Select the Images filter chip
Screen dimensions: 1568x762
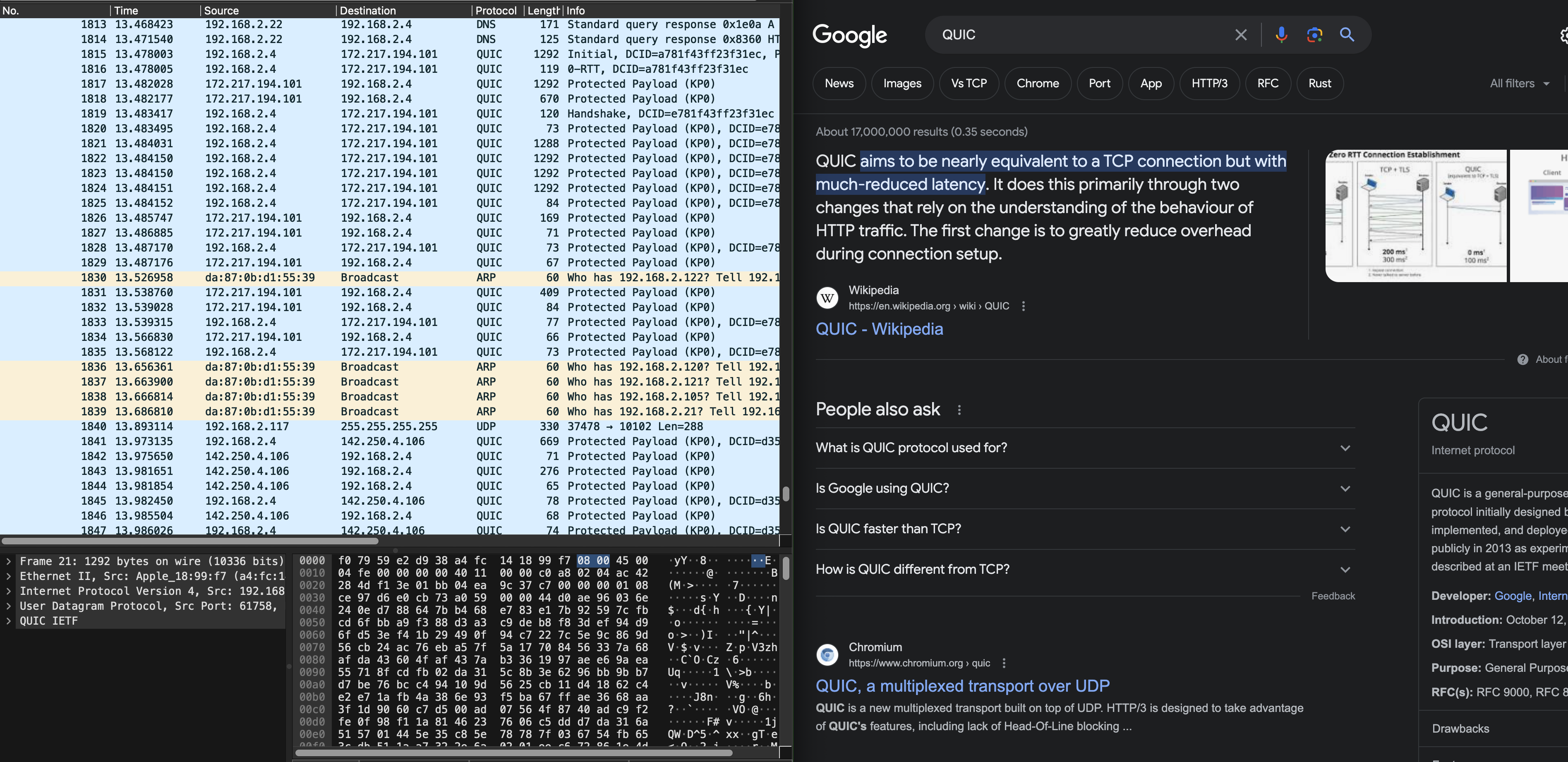point(902,84)
